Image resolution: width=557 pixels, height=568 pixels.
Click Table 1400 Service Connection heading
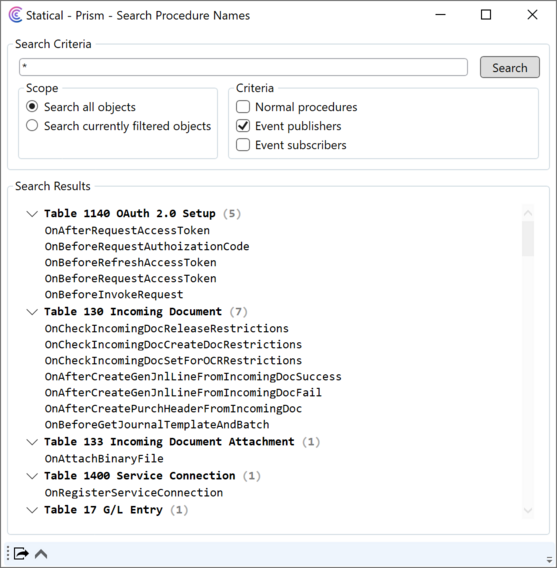tap(139, 476)
